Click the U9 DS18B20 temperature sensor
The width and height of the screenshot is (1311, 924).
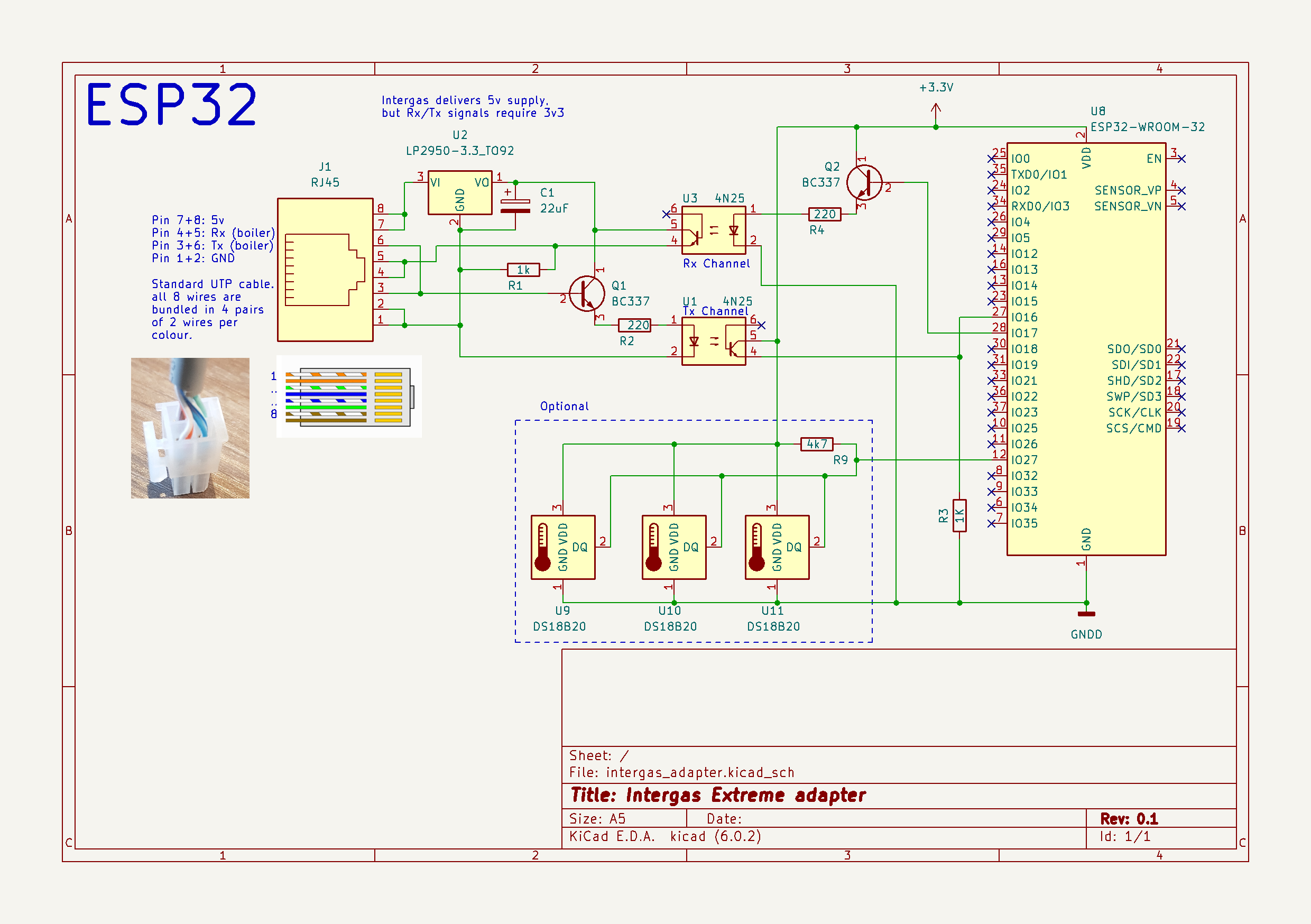(563, 547)
